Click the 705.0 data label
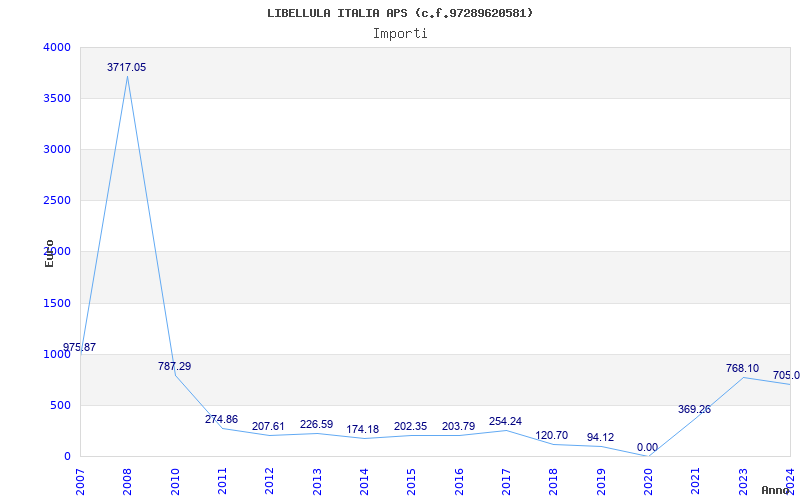The height and width of the screenshot is (500, 800). tap(786, 376)
